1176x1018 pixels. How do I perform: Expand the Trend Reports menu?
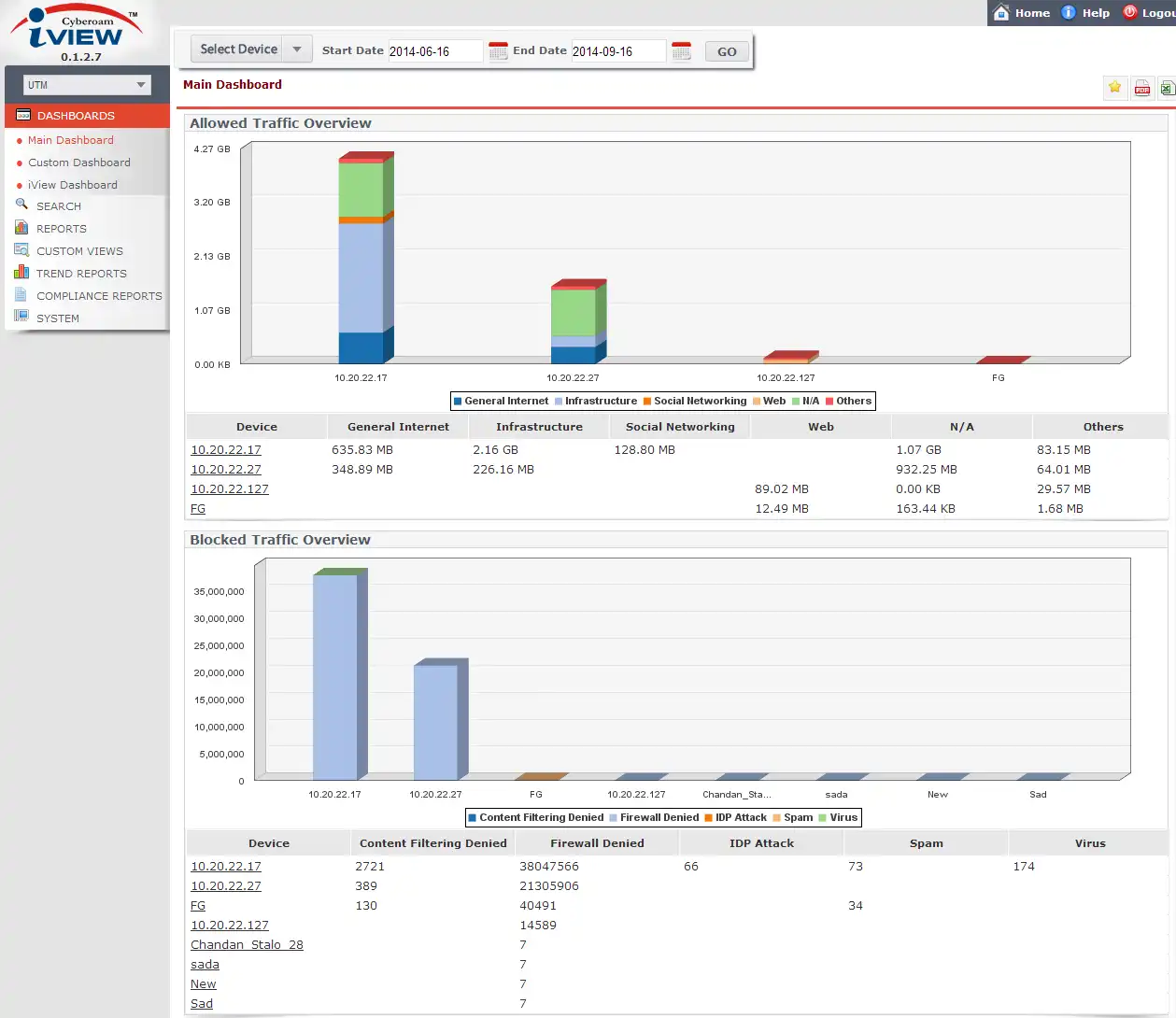click(81, 274)
